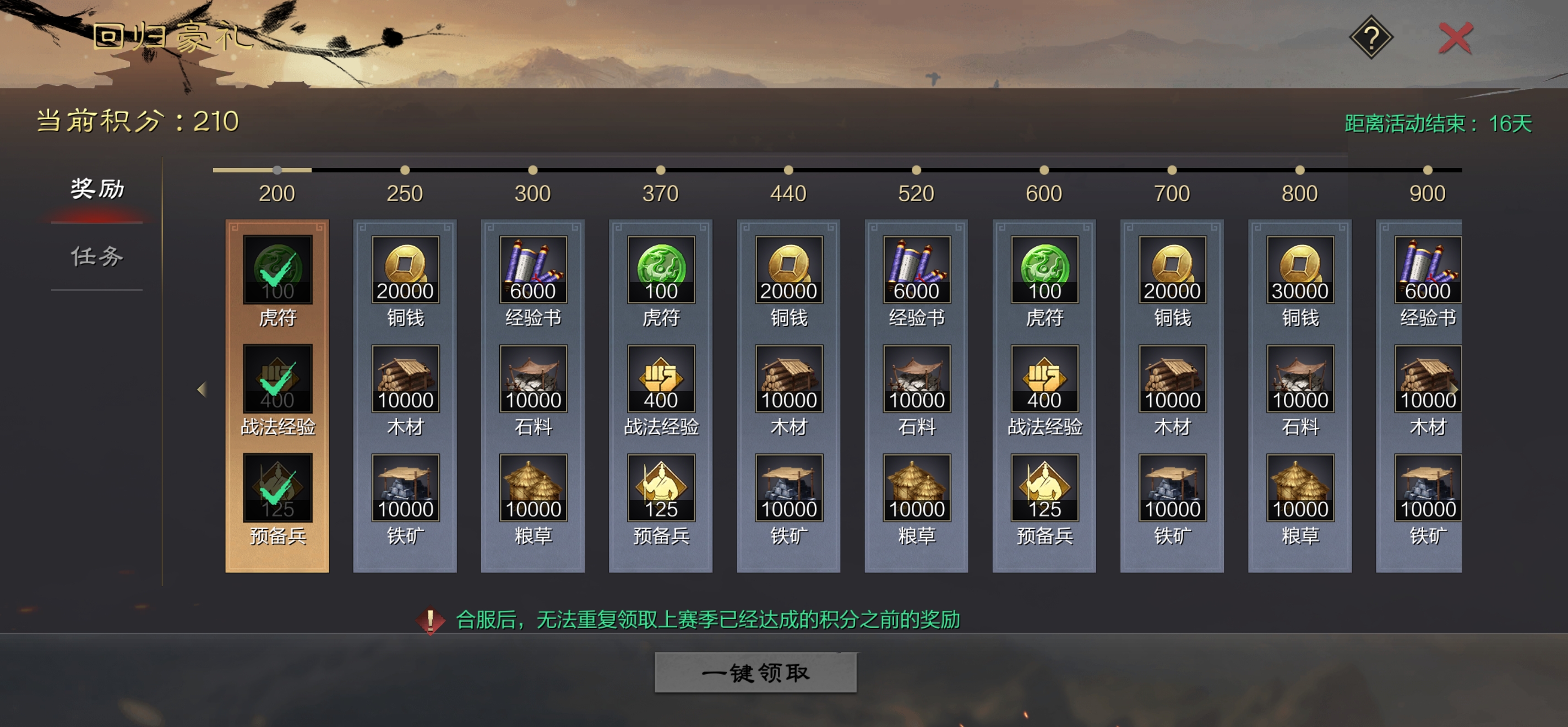Select the 10000 grain icon under 800
This screenshot has width=1568, height=727.
tap(1300, 488)
